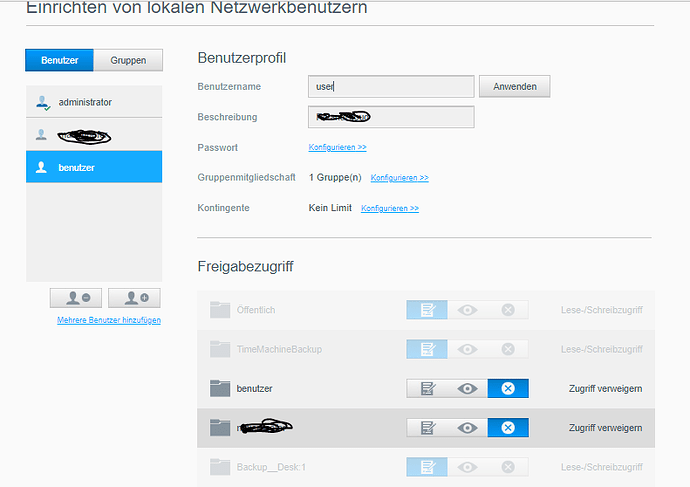The width and height of the screenshot is (690, 487).
Task: Click the TimeMachineBackup folder icon
Action: [220, 348]
